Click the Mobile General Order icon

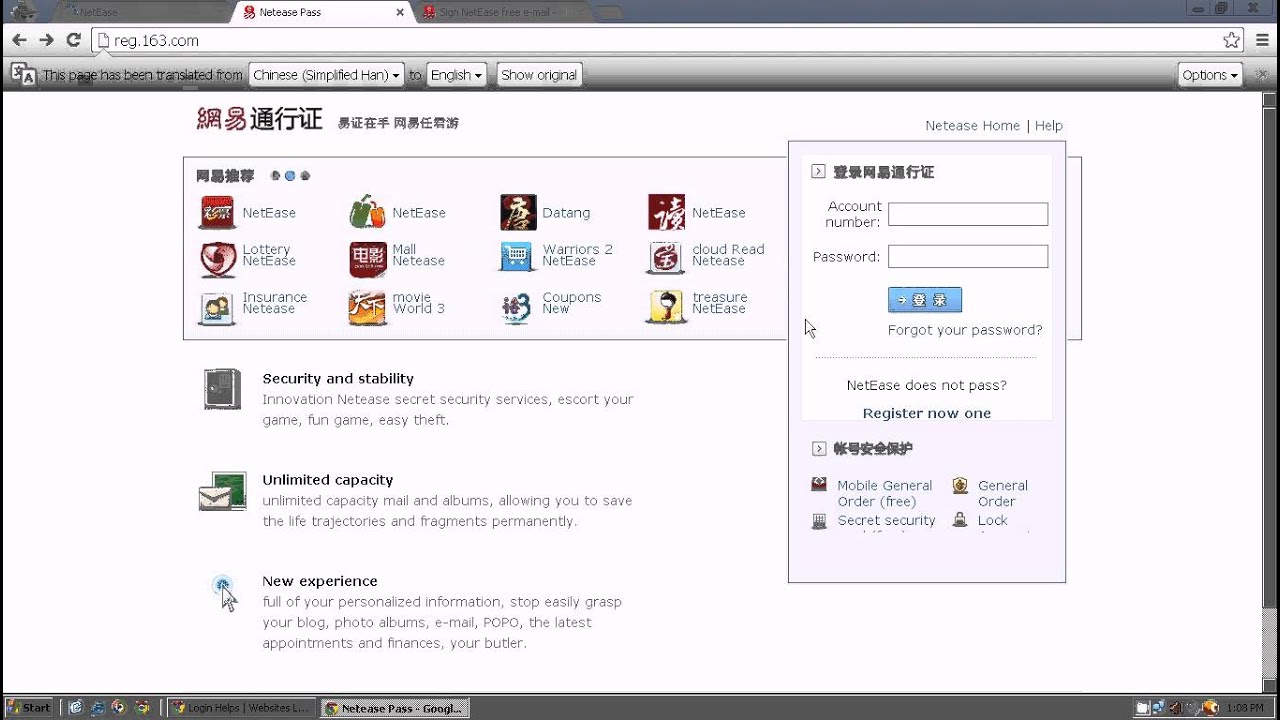819,485
